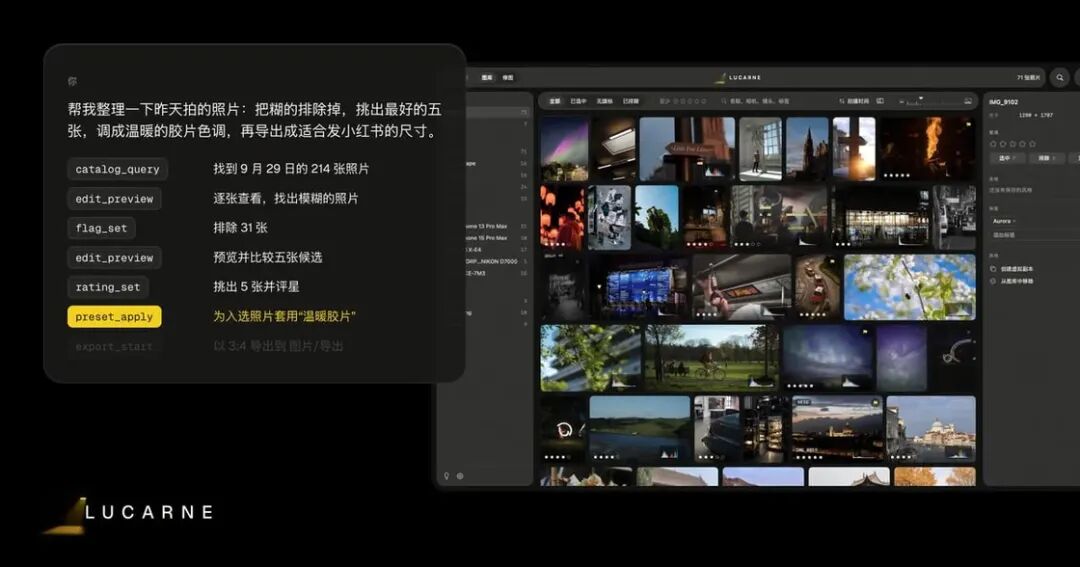1080x567 pixels.
Task: Click the large-thumbnail icon beside the size slider
Action: coord(968,101)
